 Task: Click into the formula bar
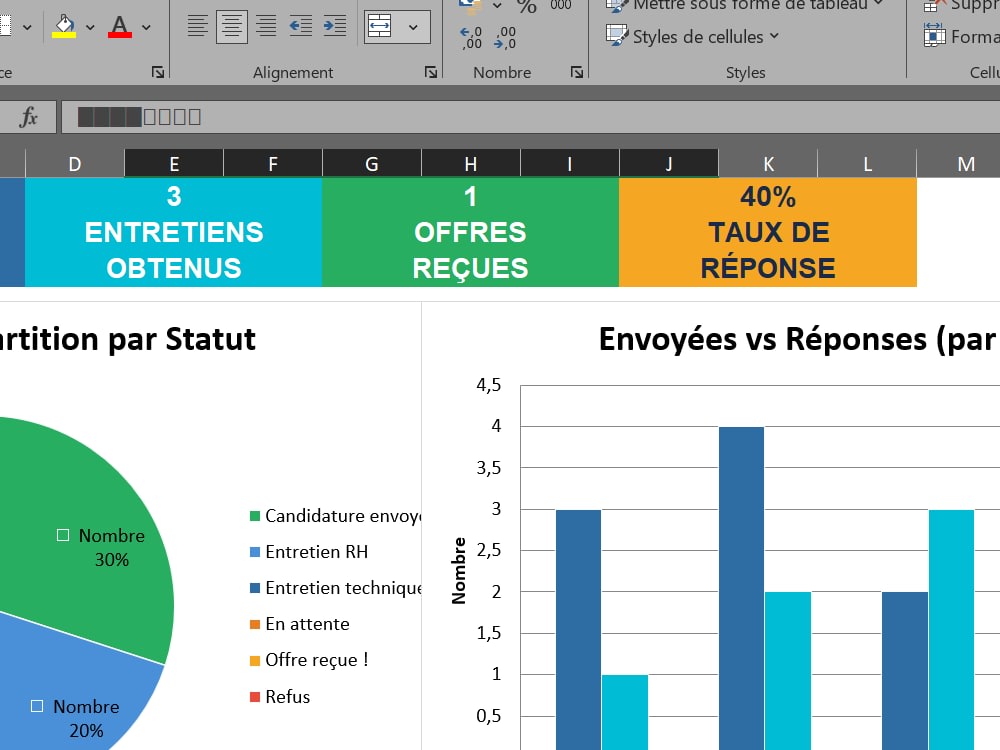coord(531,117)
